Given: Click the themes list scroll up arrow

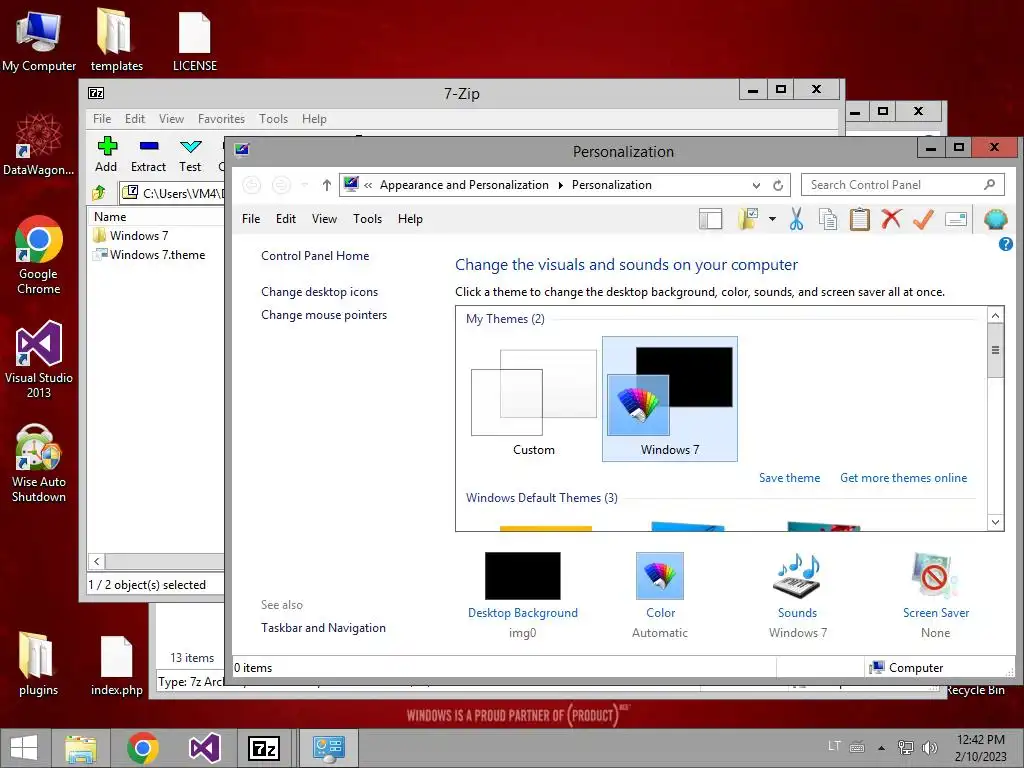Looking at the screenshot, I should click(x=995, y=316).
